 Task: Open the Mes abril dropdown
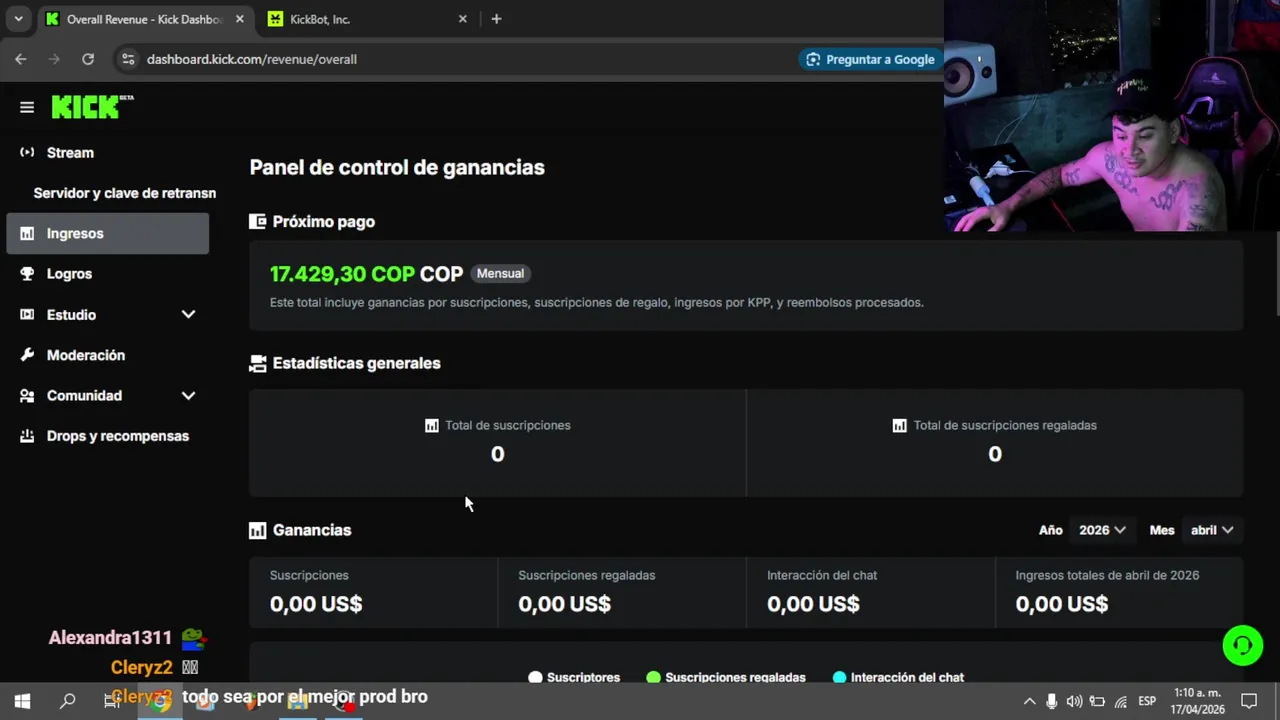coord(1211,530)
